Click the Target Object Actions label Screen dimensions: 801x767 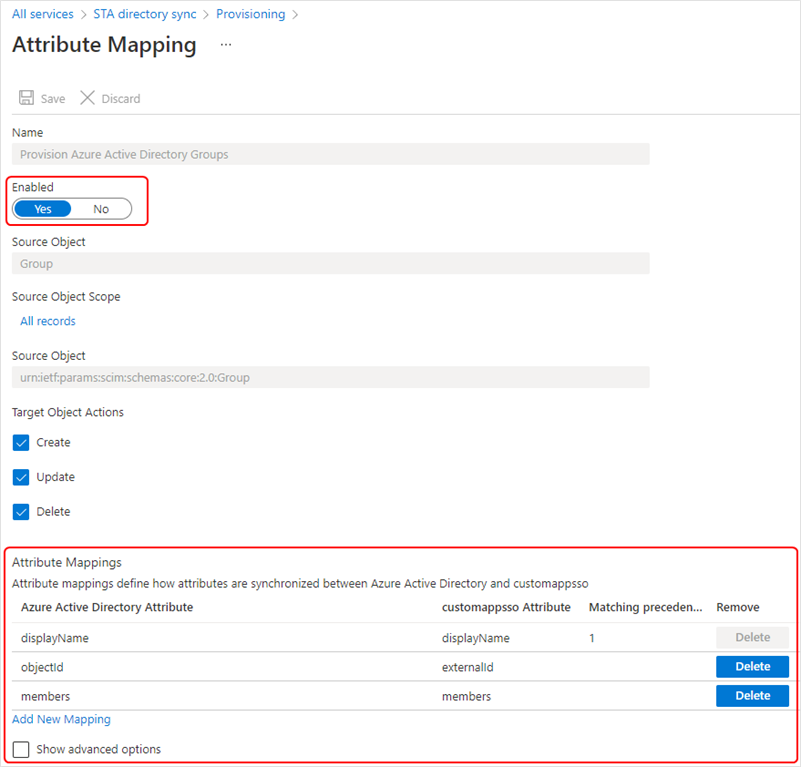68,412
